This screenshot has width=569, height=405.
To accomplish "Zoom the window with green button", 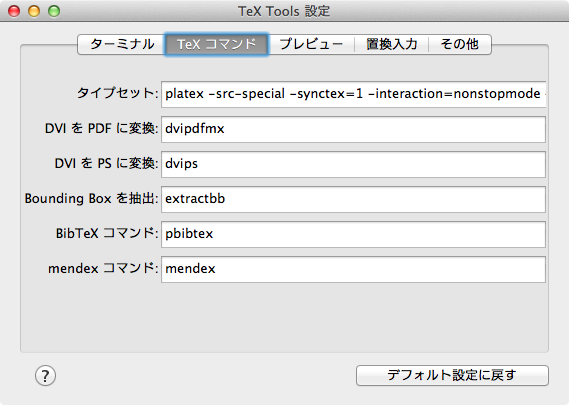I will [x=54, y=11].
